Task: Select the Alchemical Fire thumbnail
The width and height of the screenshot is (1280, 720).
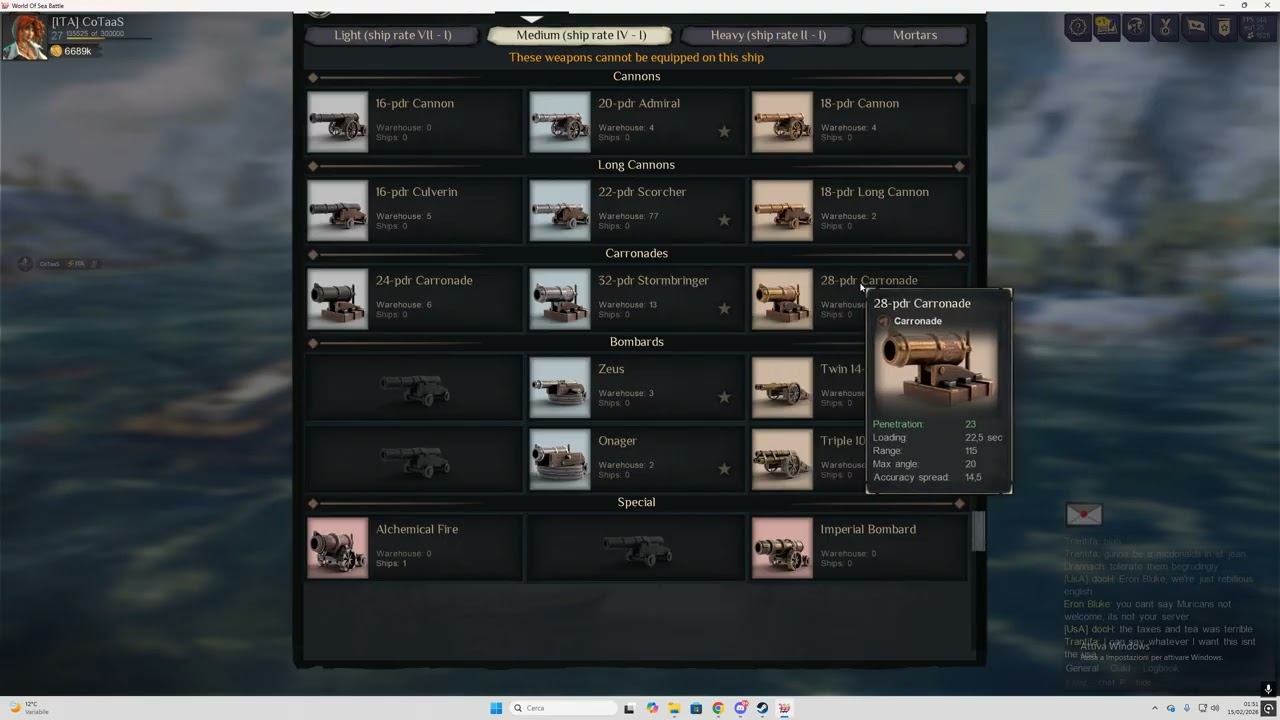Action: click(338, 548)
